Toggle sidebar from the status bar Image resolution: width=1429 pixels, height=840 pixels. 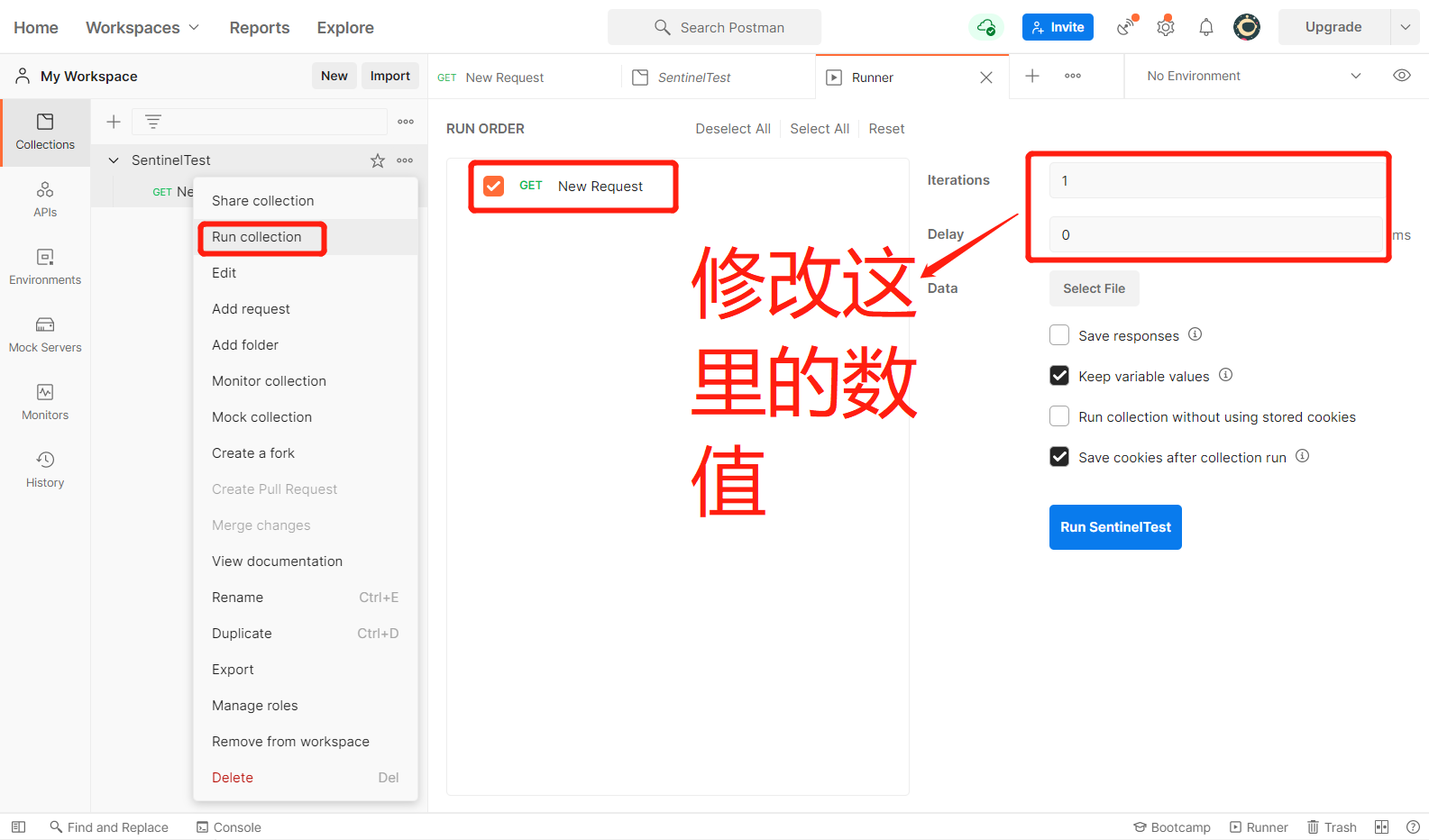tap(18, 826)
